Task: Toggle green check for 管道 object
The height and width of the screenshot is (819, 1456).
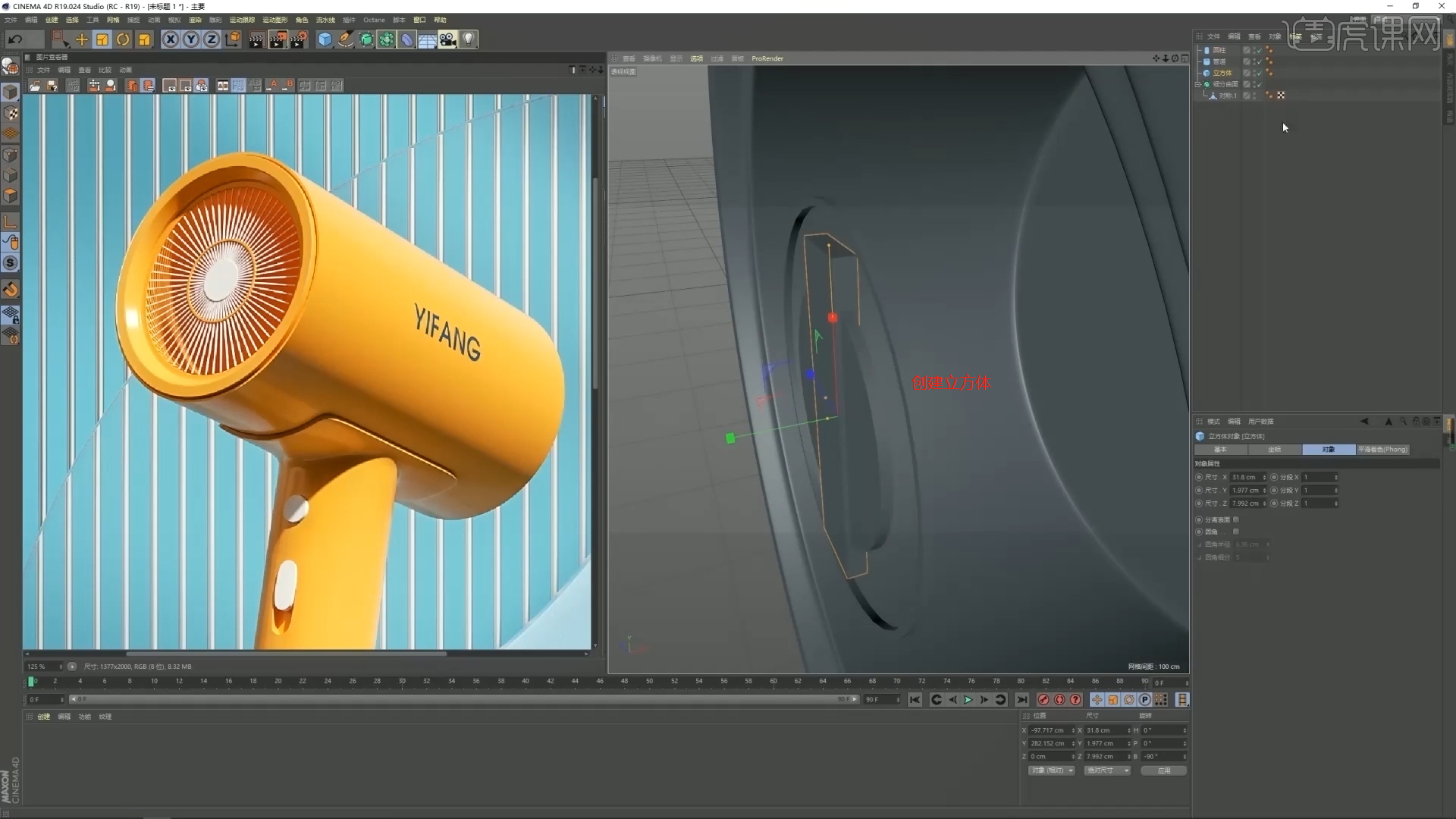Action: [1259, 61]
